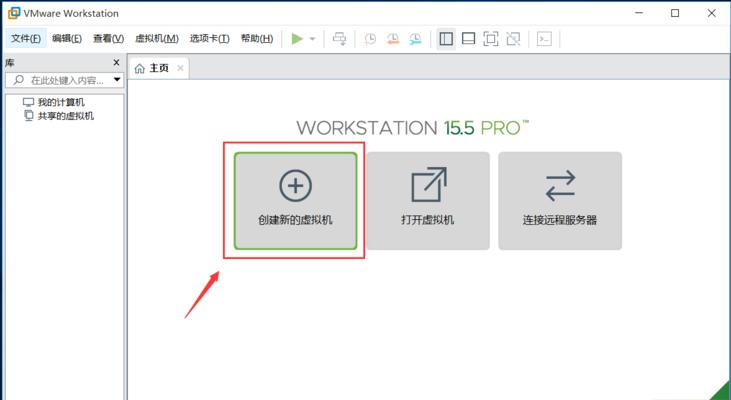This screenshot has height=400, width=731.
Task: Click the library search input field
Action: [65, 80]
